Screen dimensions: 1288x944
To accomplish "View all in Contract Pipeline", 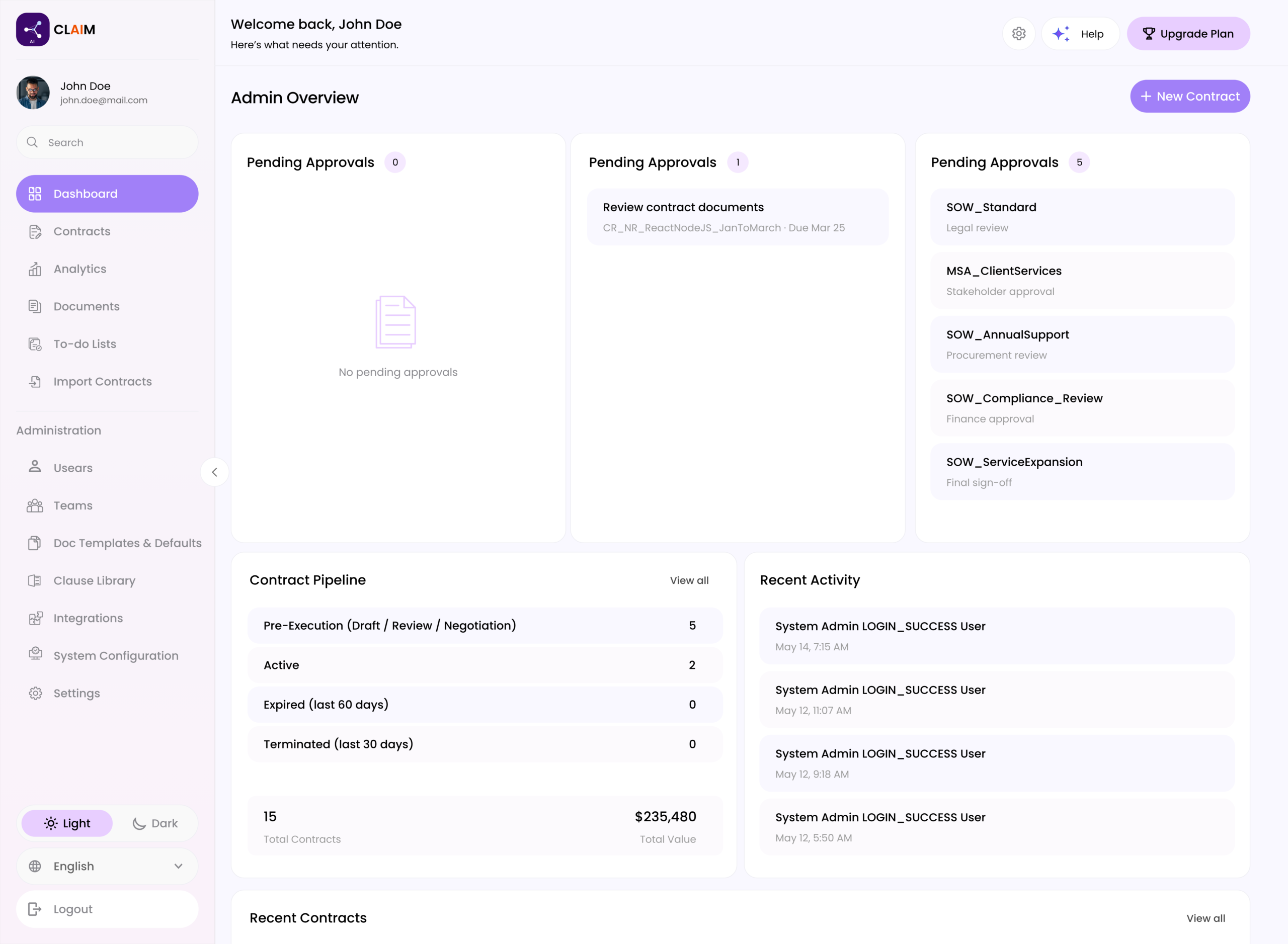I will (x=689, y=580).
